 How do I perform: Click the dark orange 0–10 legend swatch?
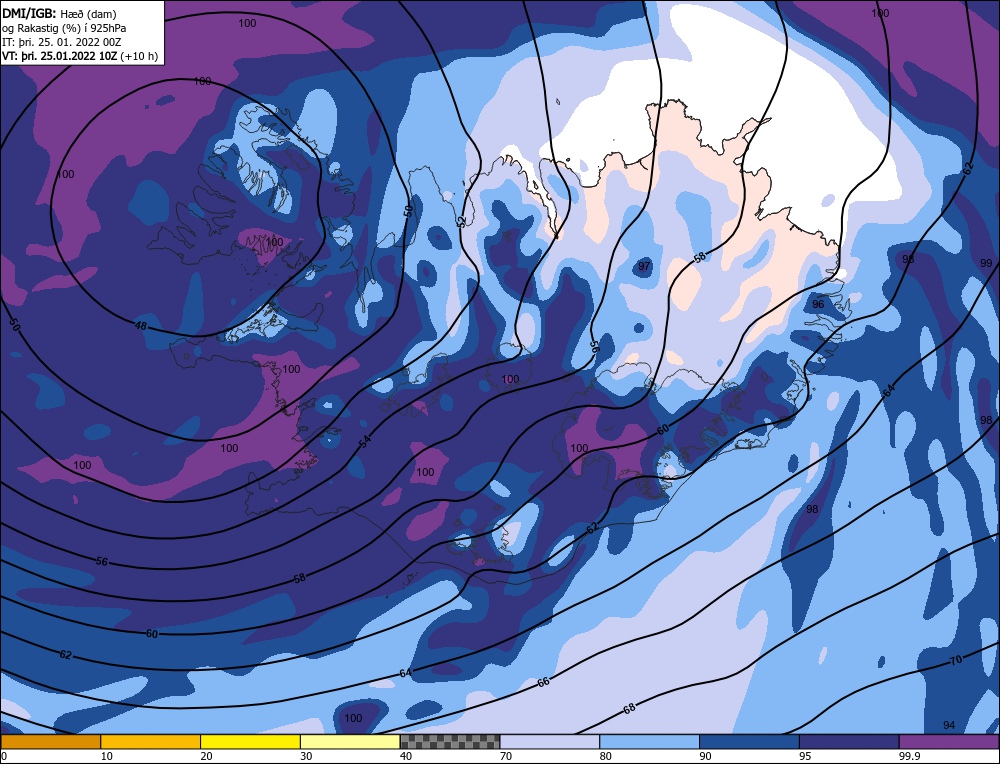[x=50, y=742]
